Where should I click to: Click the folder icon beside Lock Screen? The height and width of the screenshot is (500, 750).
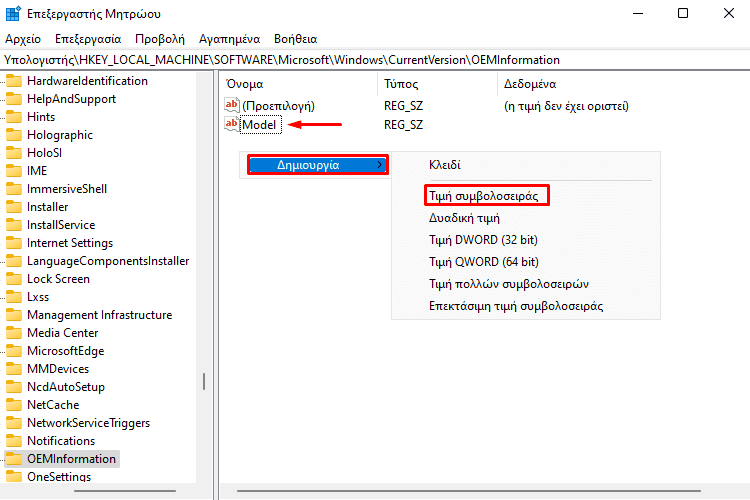click(x=14, y=279)
